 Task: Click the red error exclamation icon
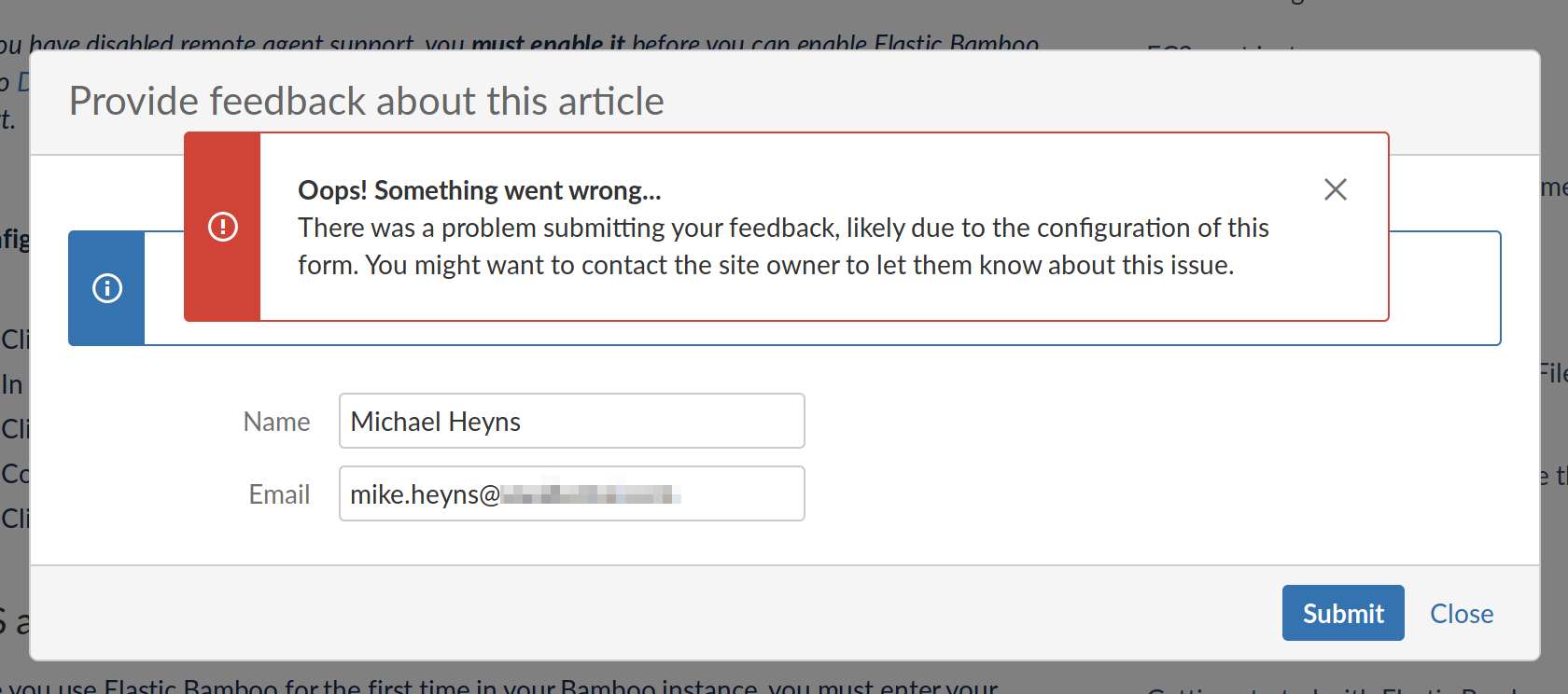223,227
